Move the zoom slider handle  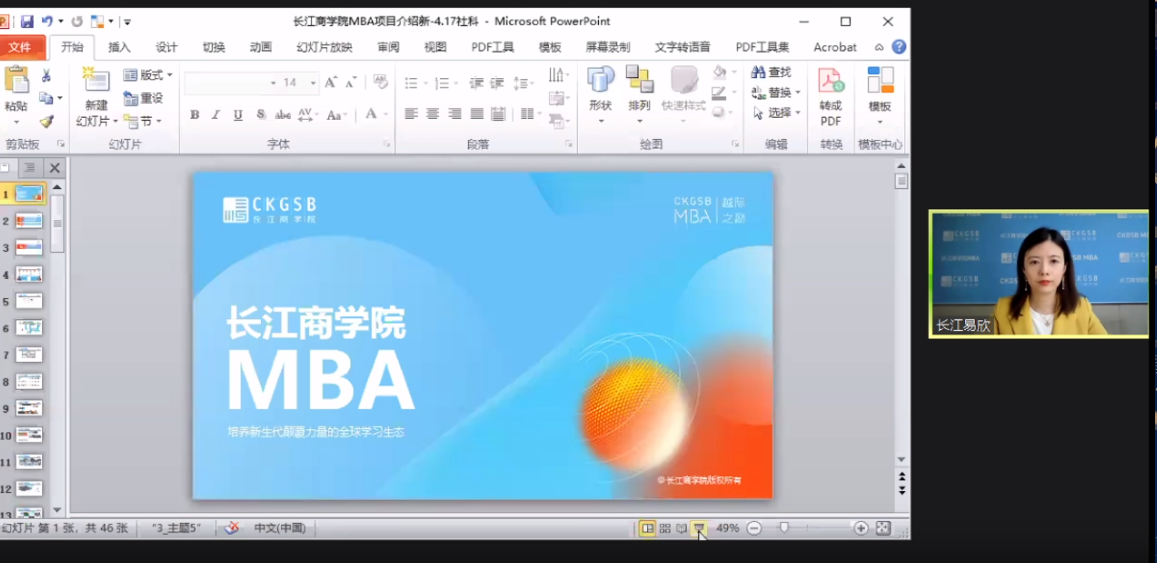pyautogui.click(x=784, y=528)
